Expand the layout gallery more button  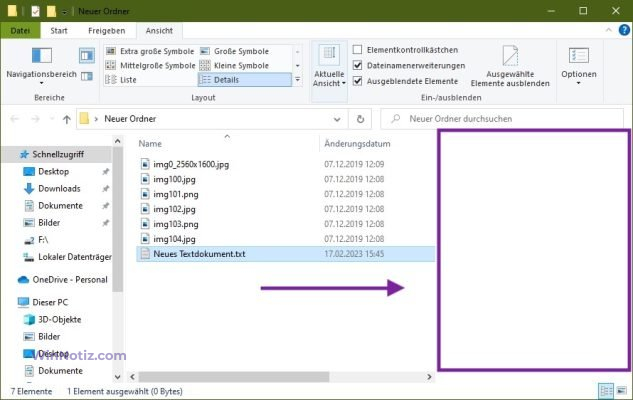298,80
